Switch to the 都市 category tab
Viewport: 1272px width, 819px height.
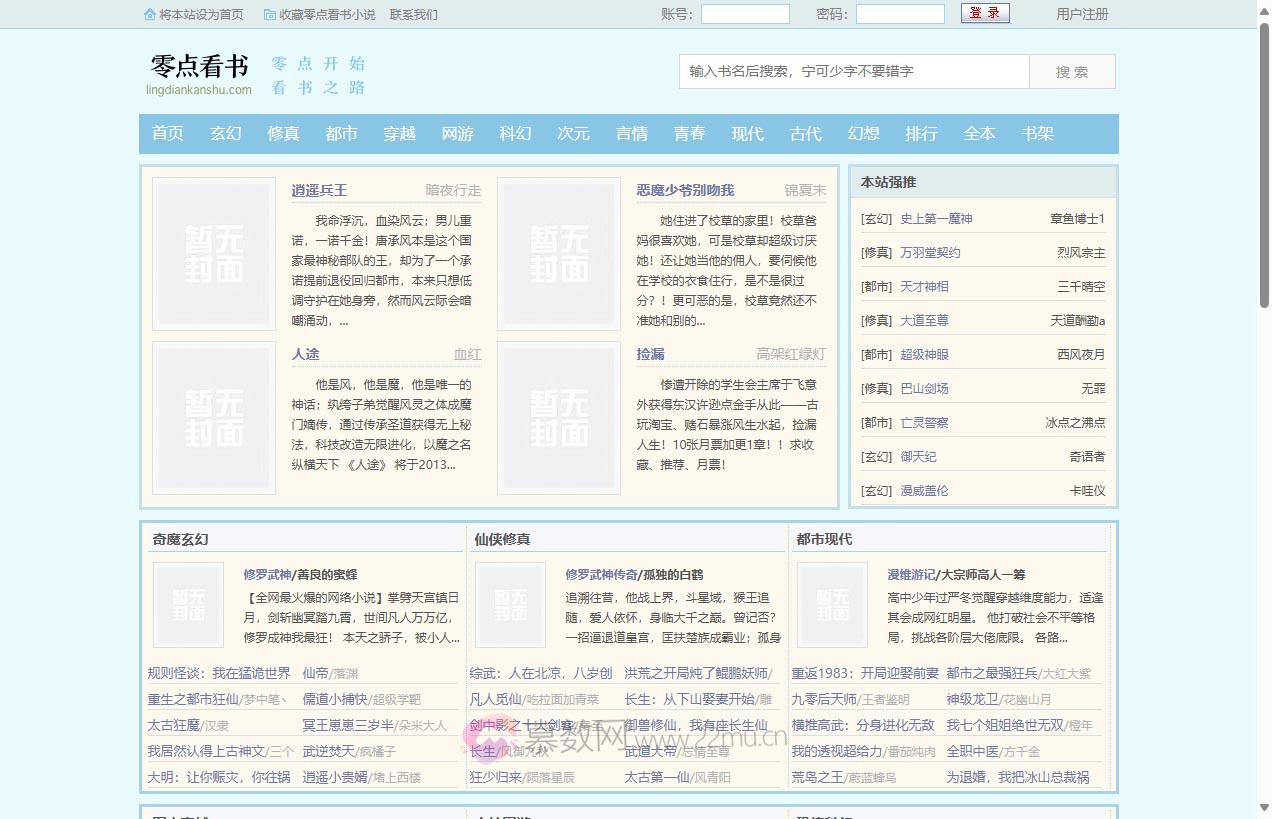[341, 133]
